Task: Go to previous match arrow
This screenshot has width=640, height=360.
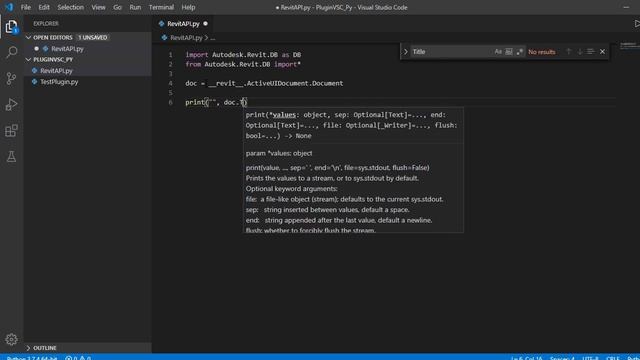Action: click(x=569, y=52)
